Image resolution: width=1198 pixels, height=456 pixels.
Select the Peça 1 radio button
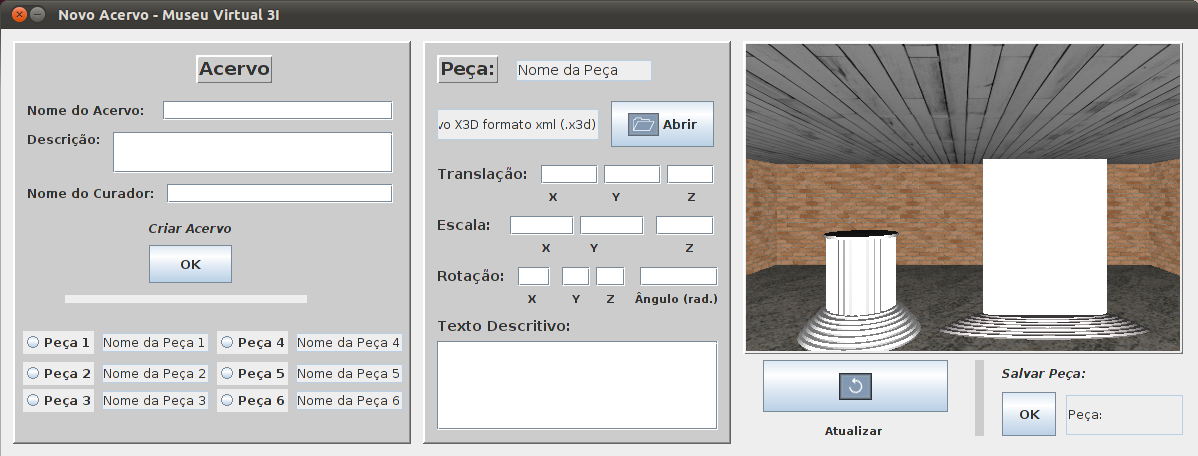[x=33, y=343]
